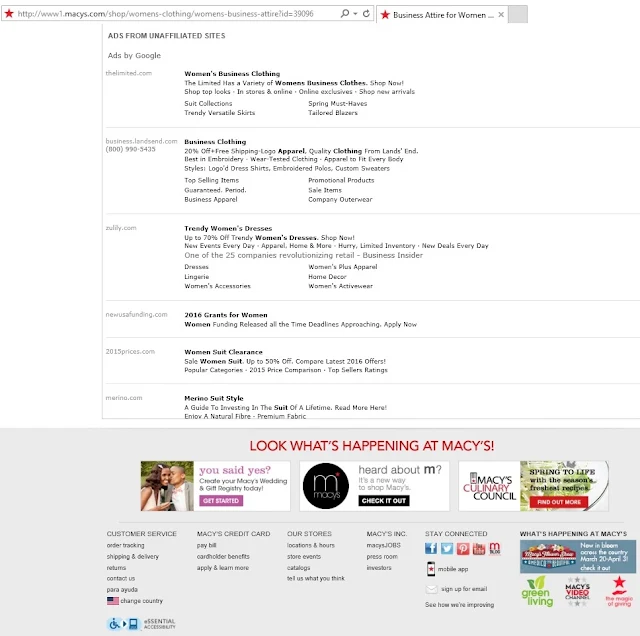Open locations & hours link
The height and width of the screenshot is (636, 640).
(x=311, y=545)
